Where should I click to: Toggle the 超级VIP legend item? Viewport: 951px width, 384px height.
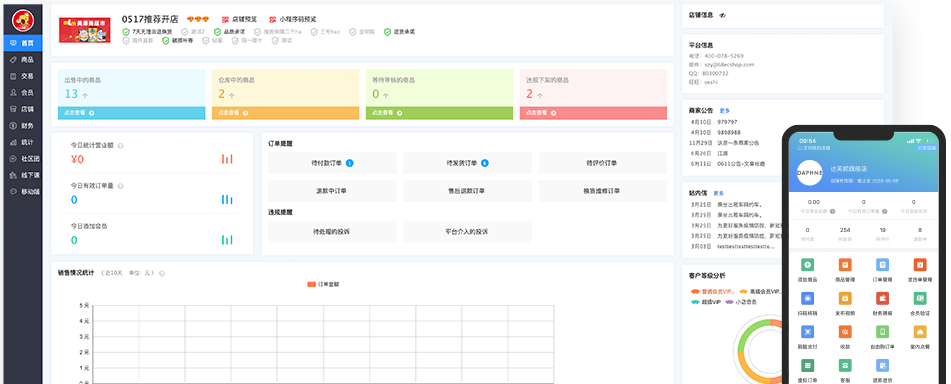pos(705,301)
